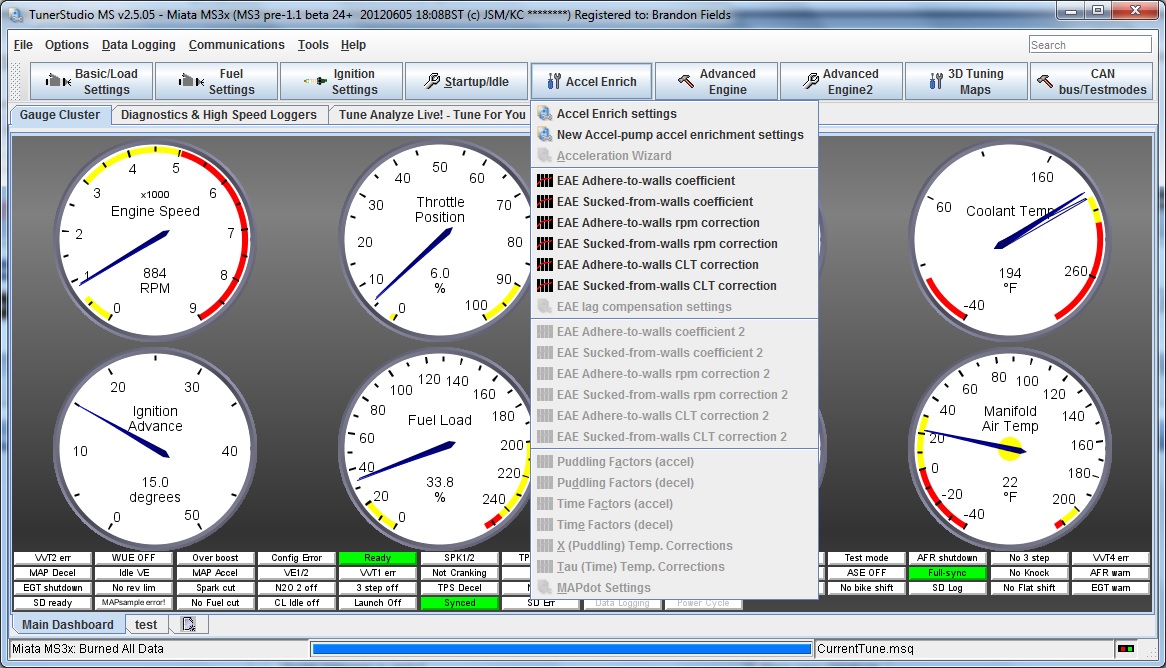Expand the Advanced Engine2 dropdown

point(840,81)
